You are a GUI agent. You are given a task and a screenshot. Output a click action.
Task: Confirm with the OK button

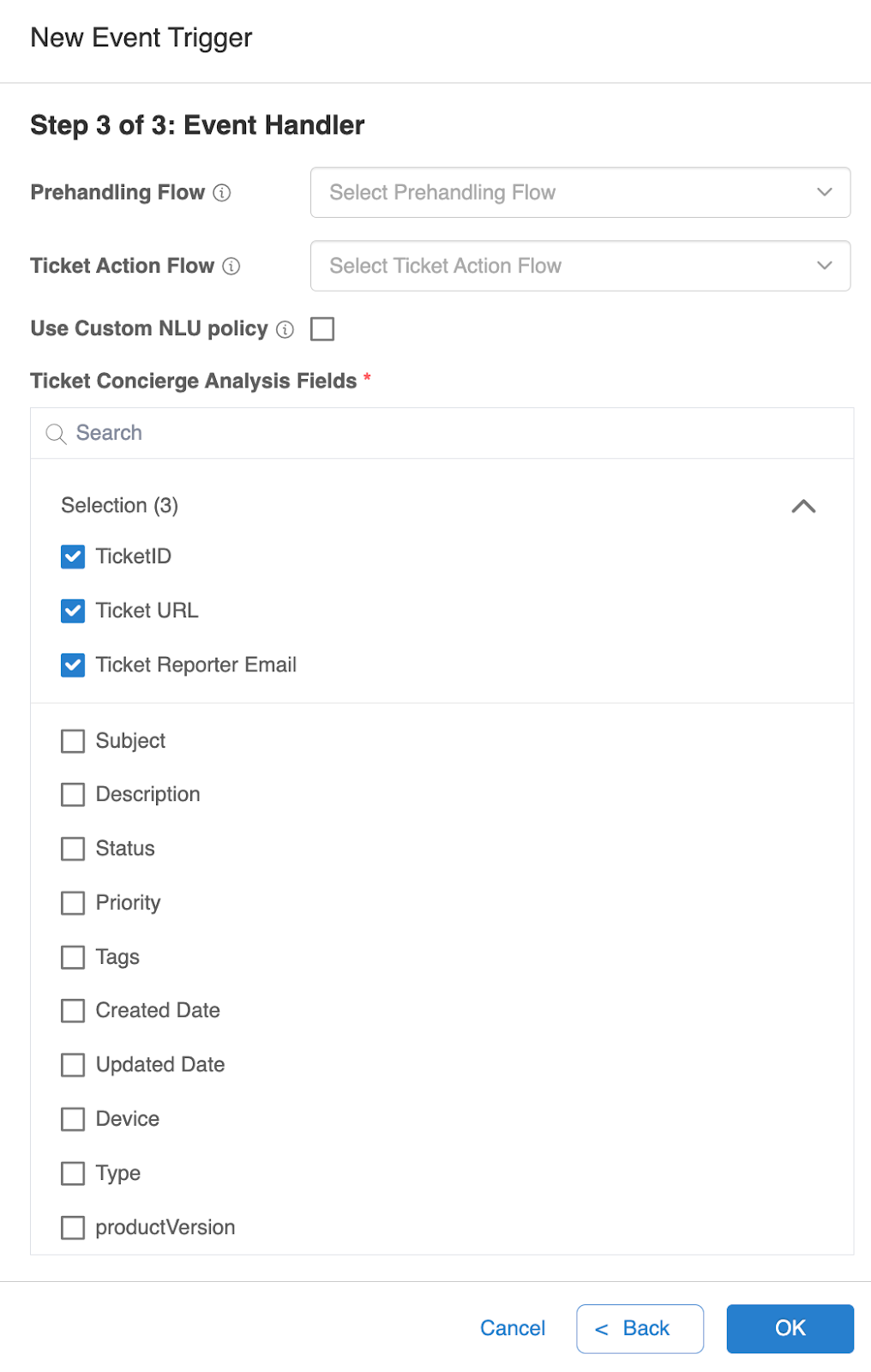[x=790, y=1329]
